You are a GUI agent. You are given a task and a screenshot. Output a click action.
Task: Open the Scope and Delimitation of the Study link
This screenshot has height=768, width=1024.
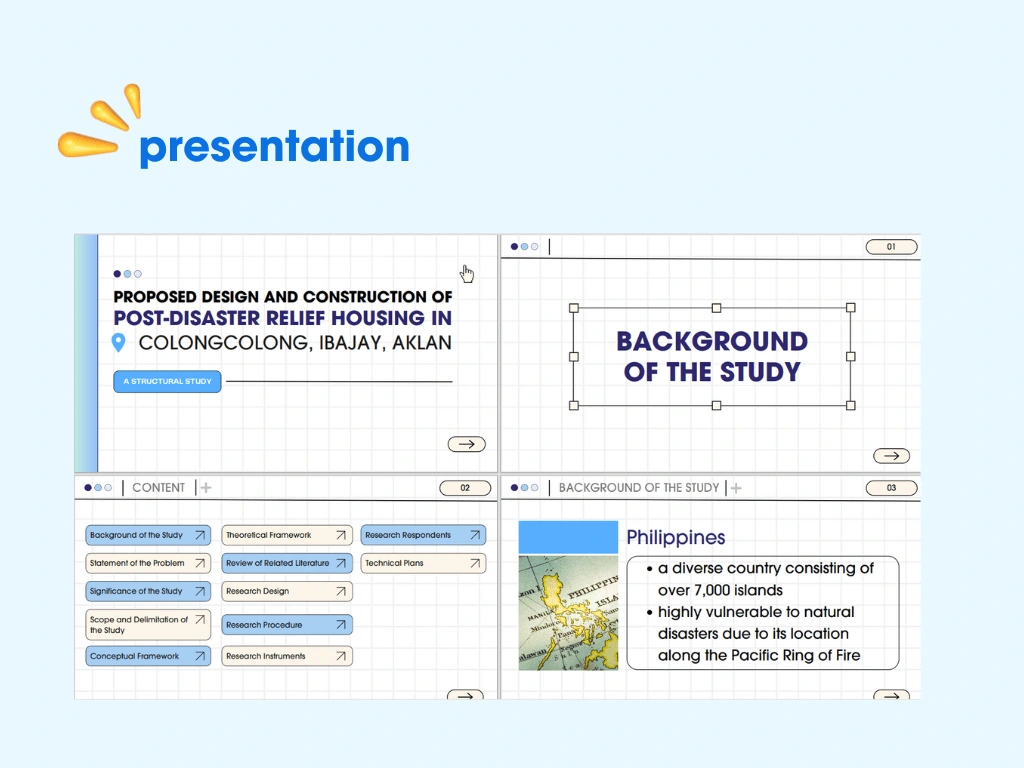pos(148,624)
